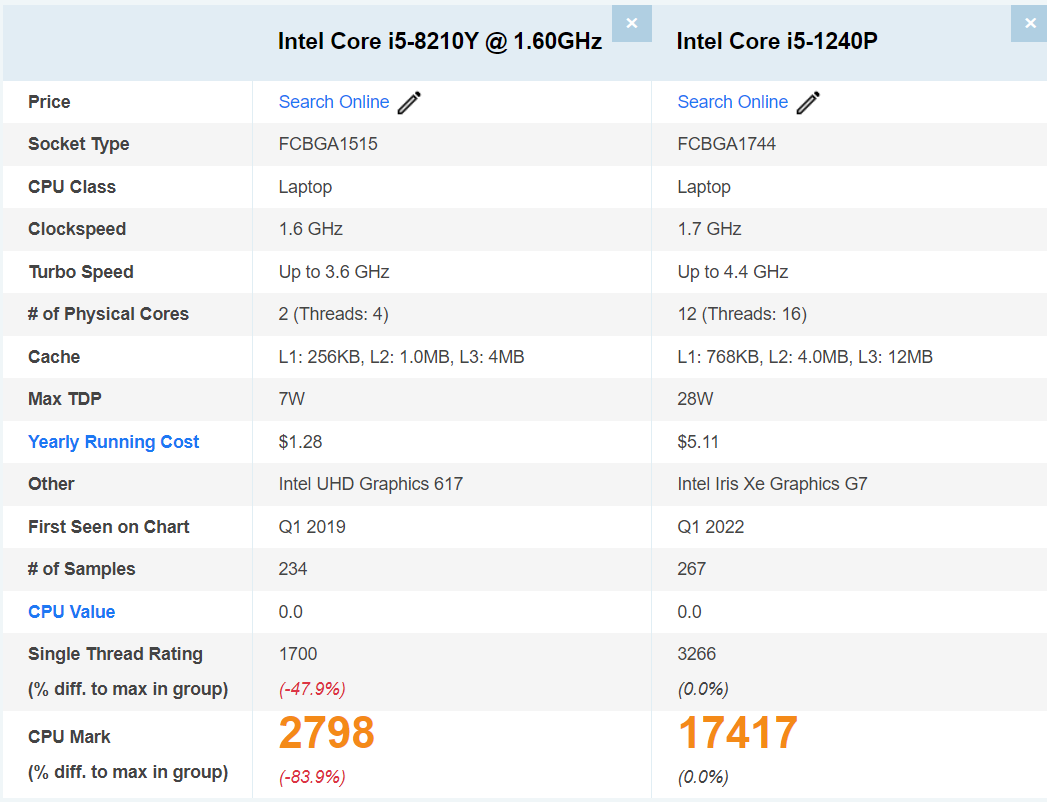Click the Single Thread Rating label
Screen dimensions: 1047x802
point(116,654)
